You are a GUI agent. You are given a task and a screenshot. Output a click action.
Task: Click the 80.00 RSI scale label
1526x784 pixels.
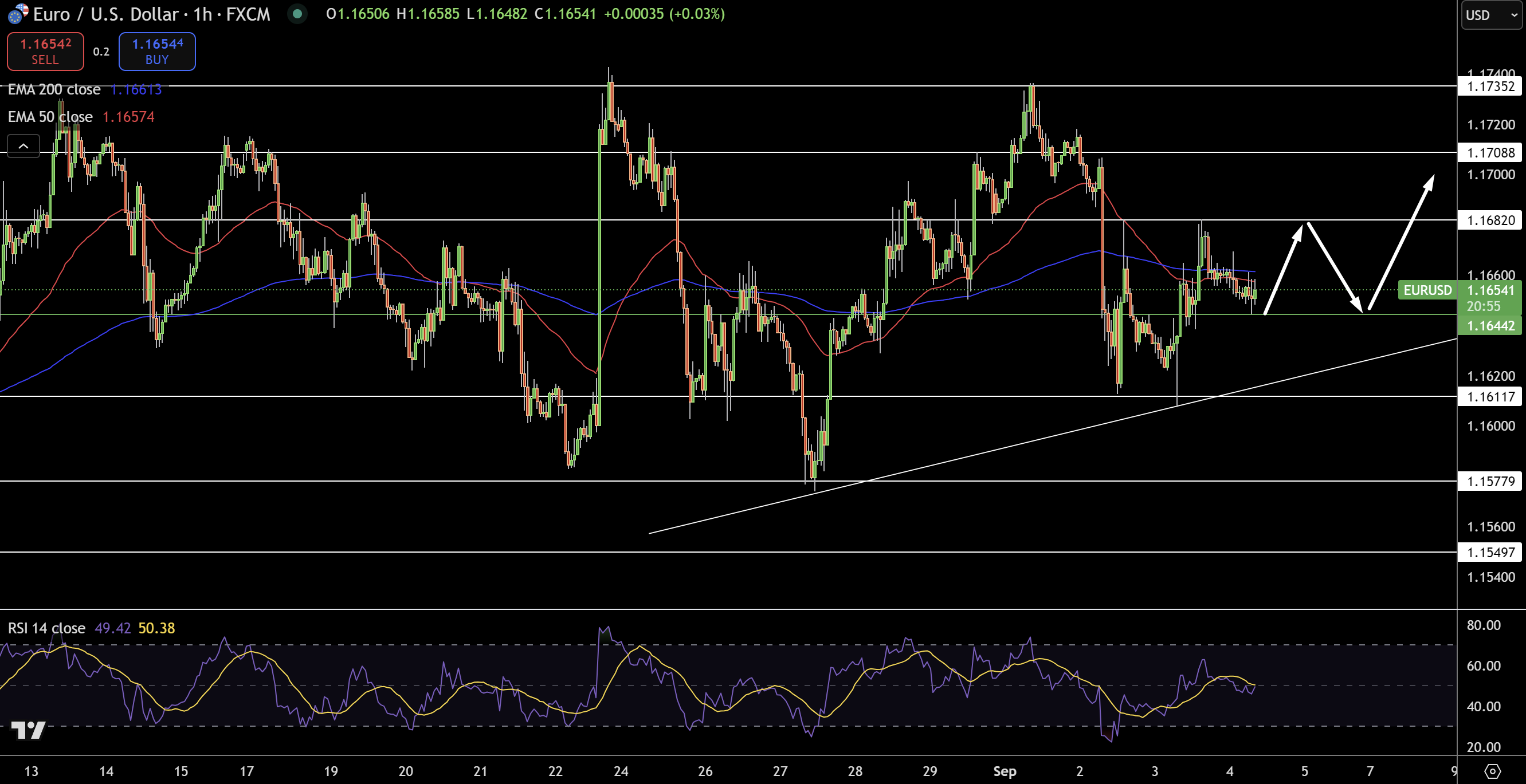click(x=1484, y=625)
